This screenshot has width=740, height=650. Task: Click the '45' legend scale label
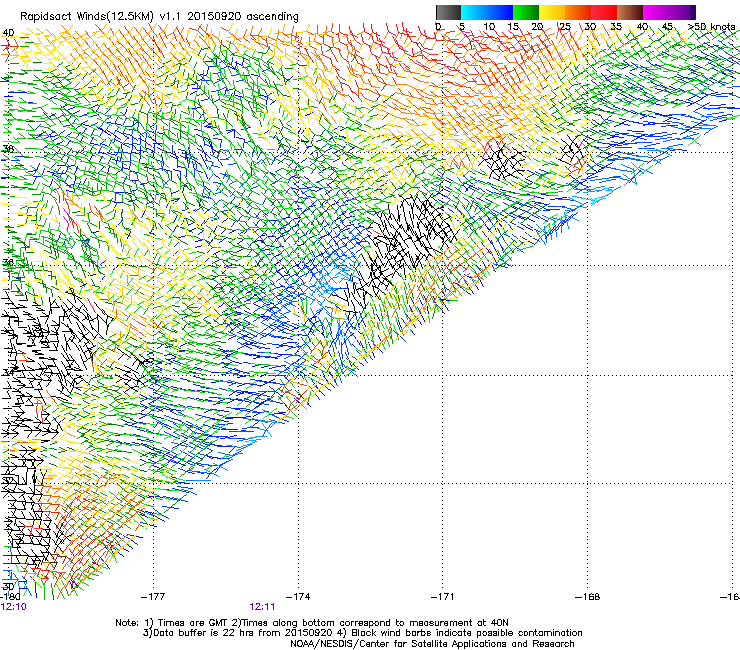667,27
